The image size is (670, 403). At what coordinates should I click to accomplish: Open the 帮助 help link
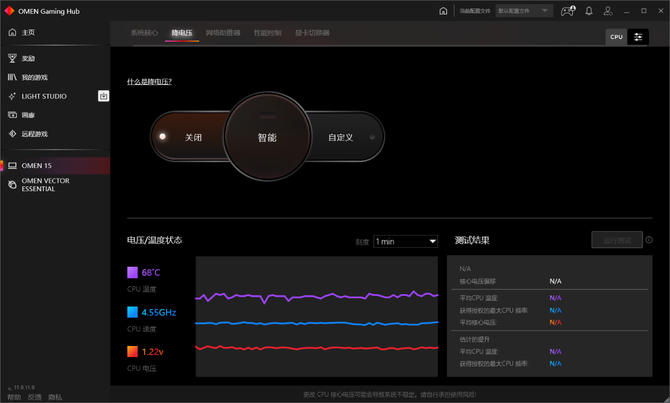(x=14, y=397)
